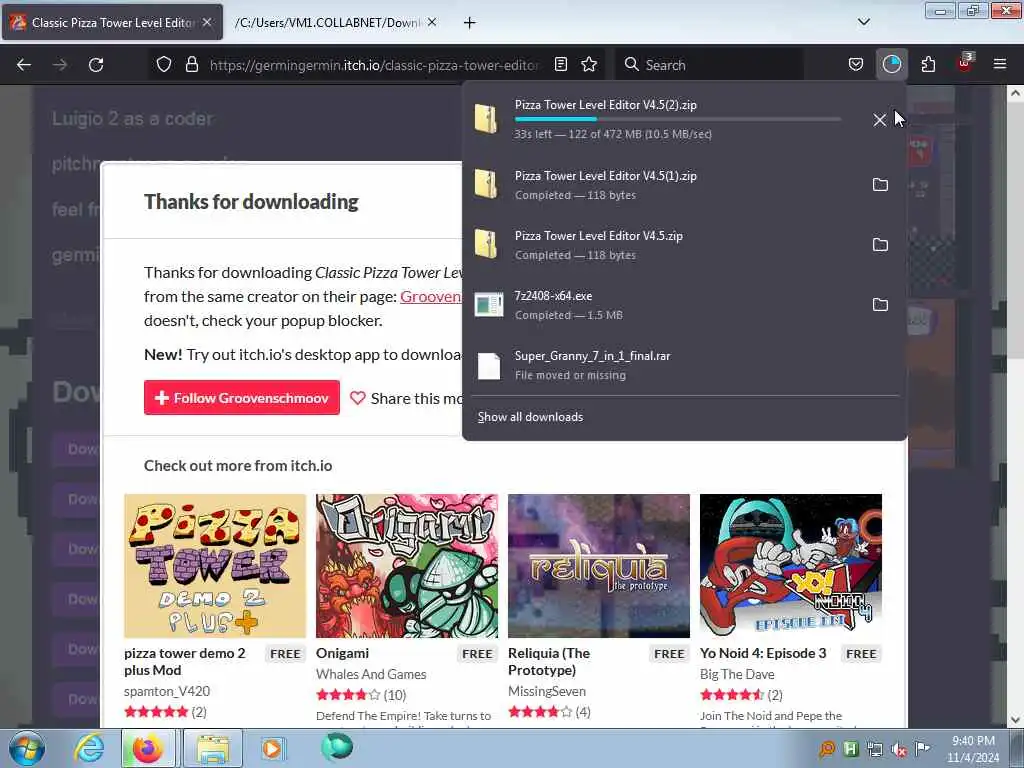The height and width of the screenshot is (768, 1024).
Task: Open the taskbar clock showing 9:40 PM
Action: [x=973, y=749]
